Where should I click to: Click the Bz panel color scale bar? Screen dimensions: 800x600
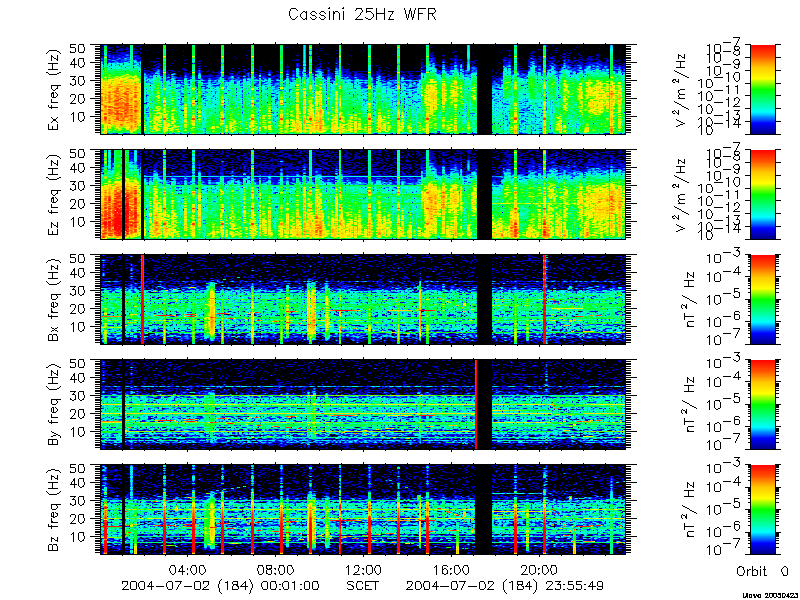pyautogui.click(x=763, y=510)
